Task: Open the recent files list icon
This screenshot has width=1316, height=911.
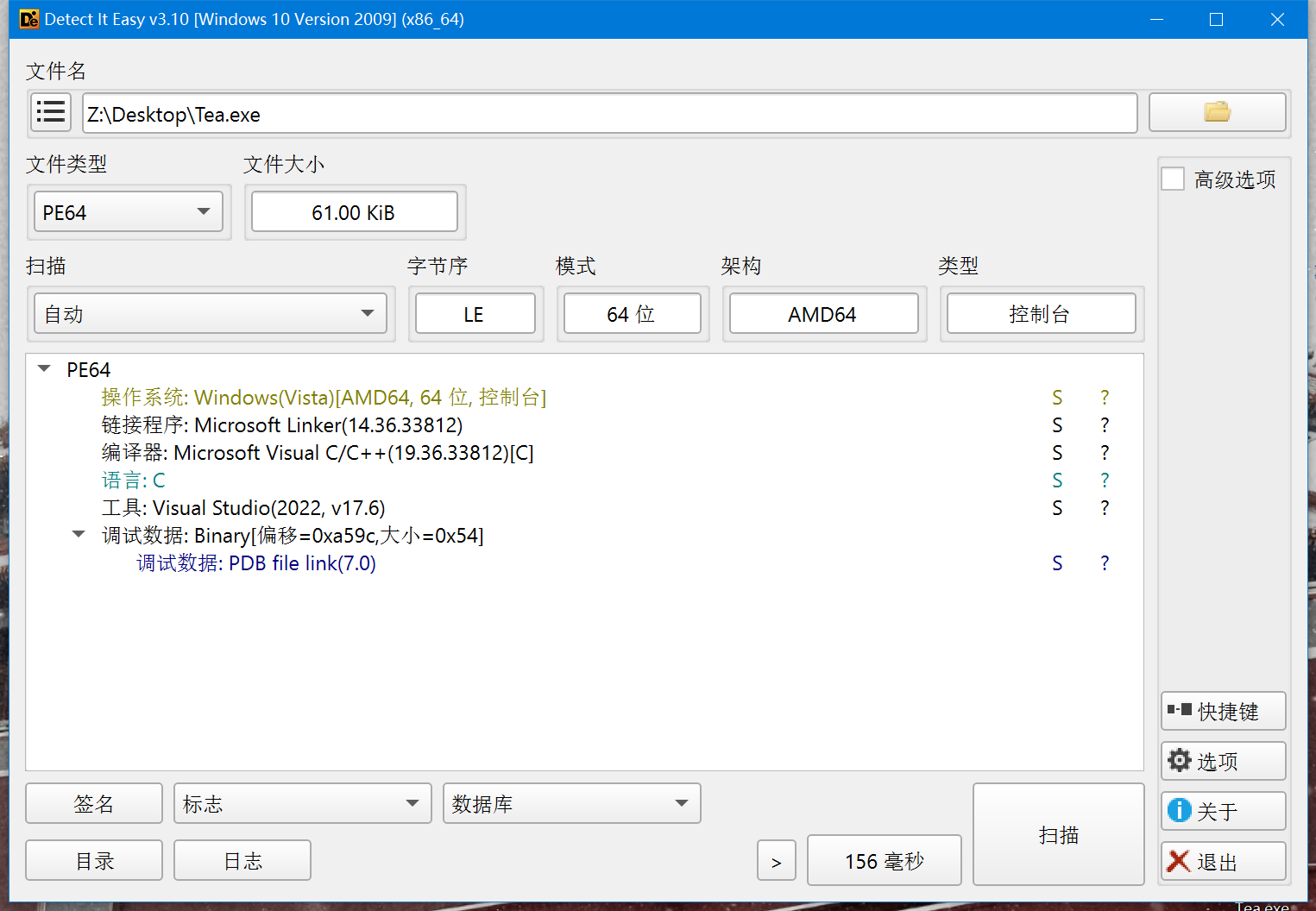Action: 51,112
